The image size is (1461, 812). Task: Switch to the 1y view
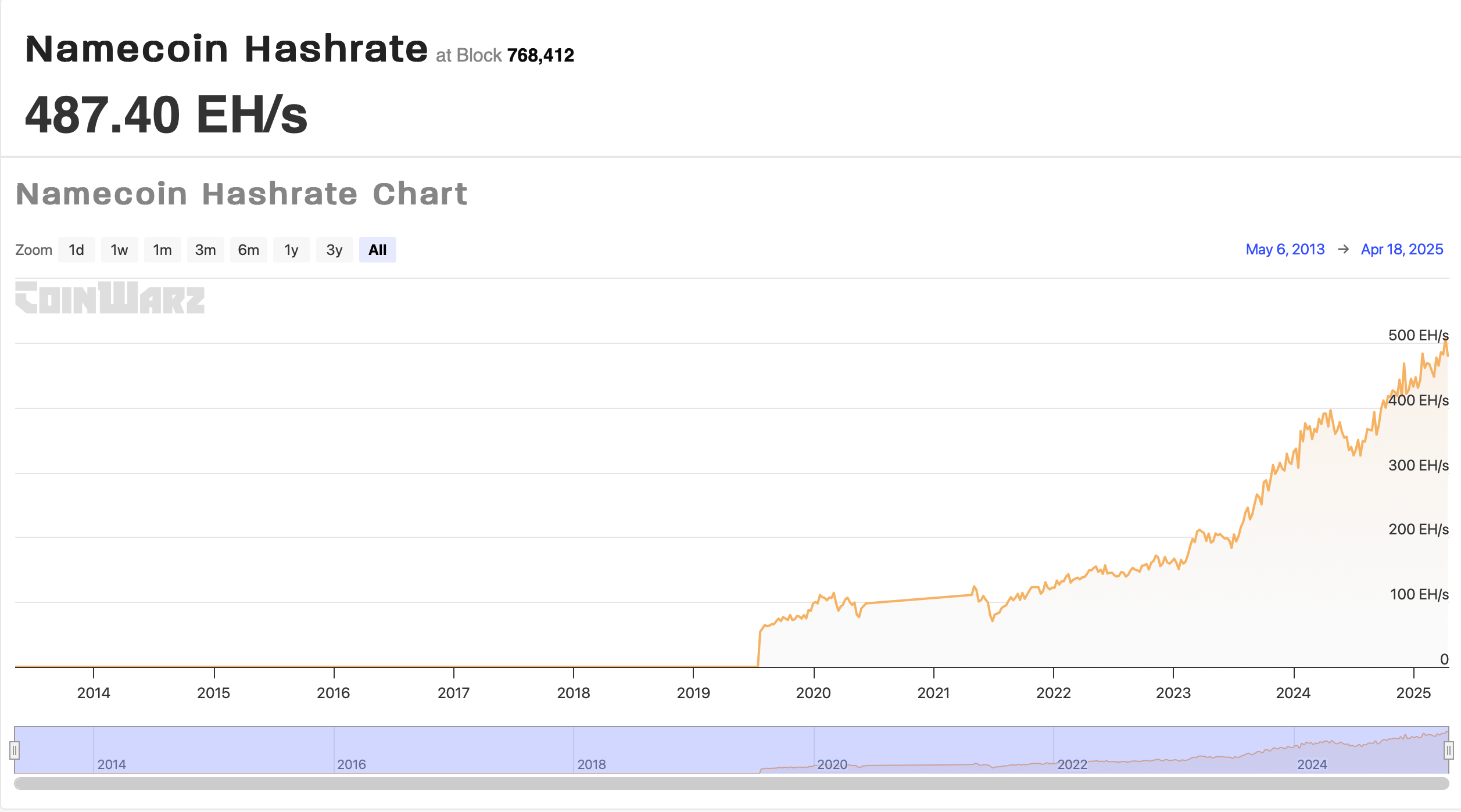(291, 250)
